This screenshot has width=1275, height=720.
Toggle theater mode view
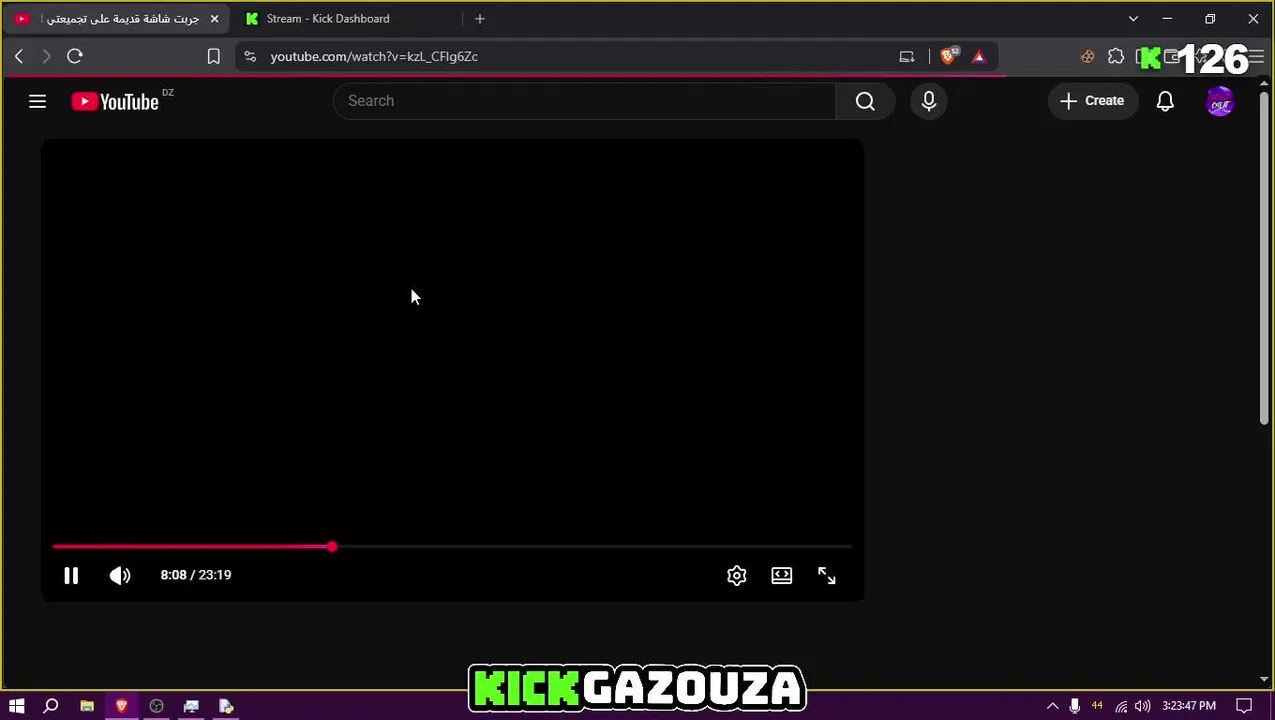(782, 575)
